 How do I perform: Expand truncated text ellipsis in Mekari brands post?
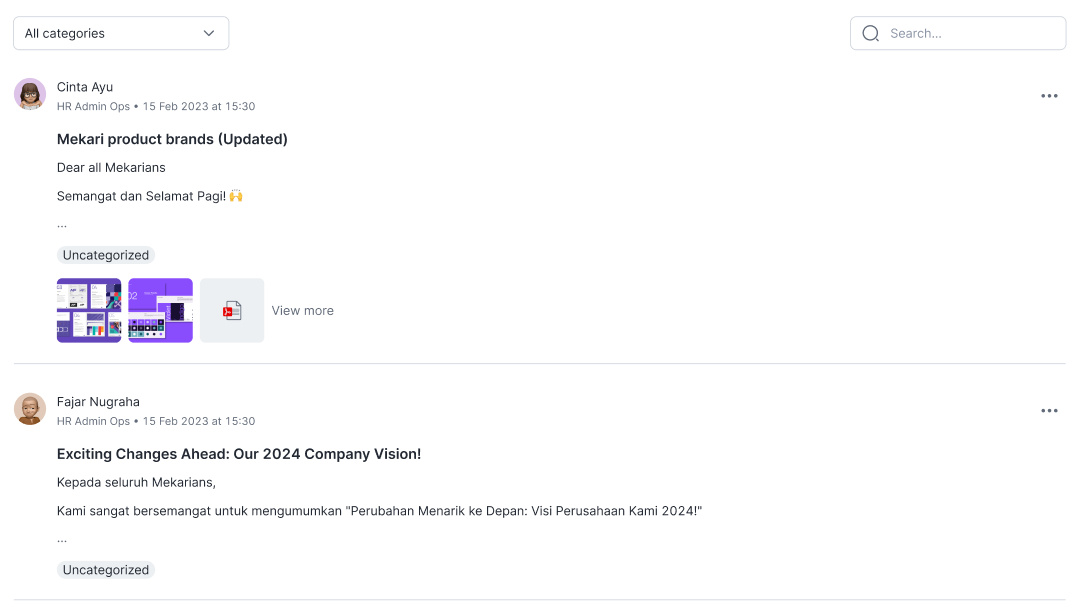point(62,225)
